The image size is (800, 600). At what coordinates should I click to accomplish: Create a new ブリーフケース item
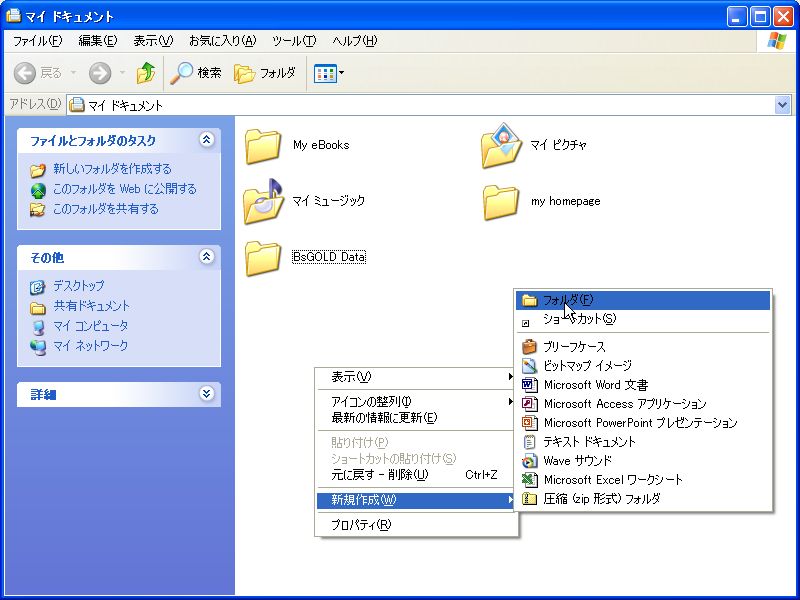[x=643, y=347]
